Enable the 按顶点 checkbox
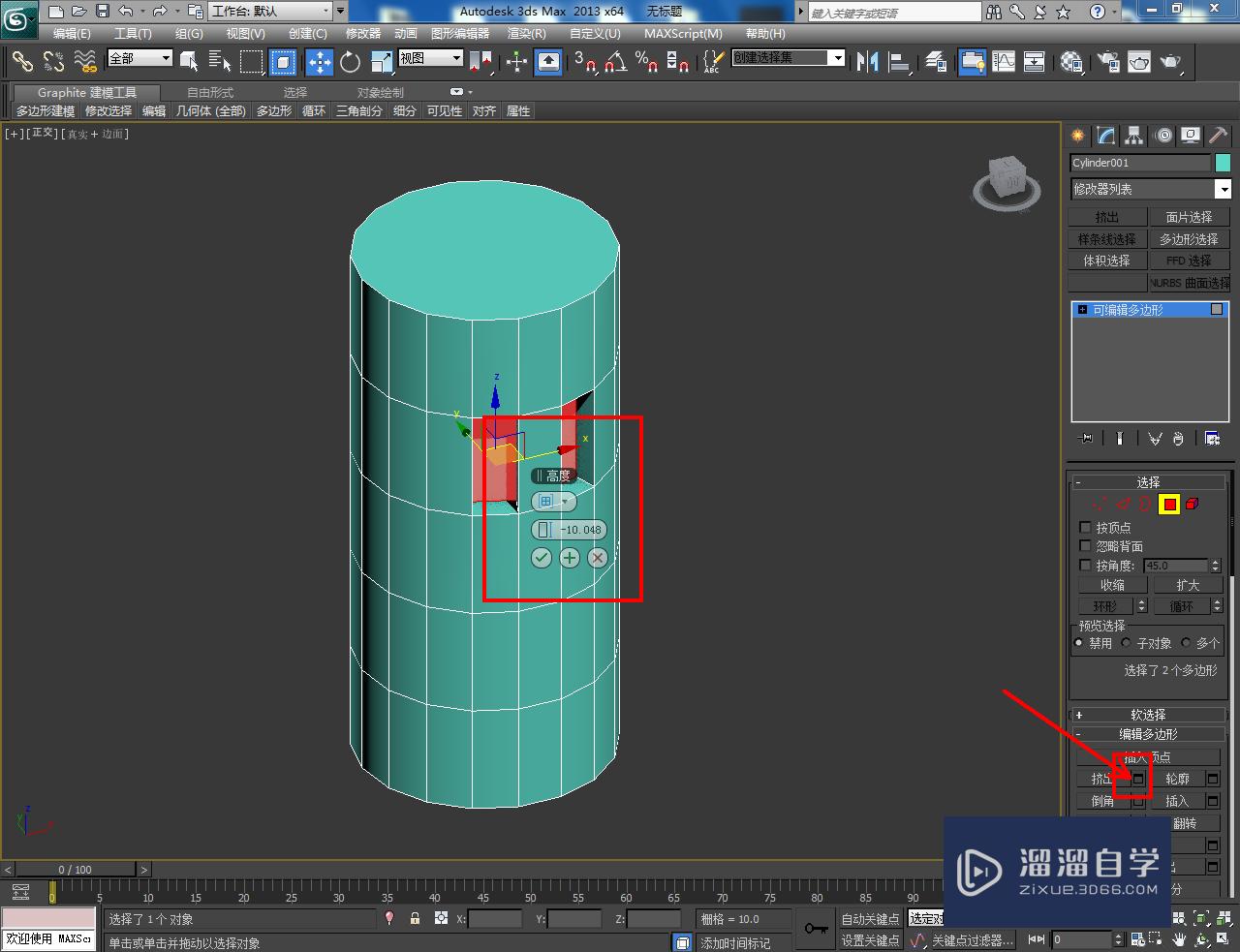The image size is (1240, 952). [1085, 528]
